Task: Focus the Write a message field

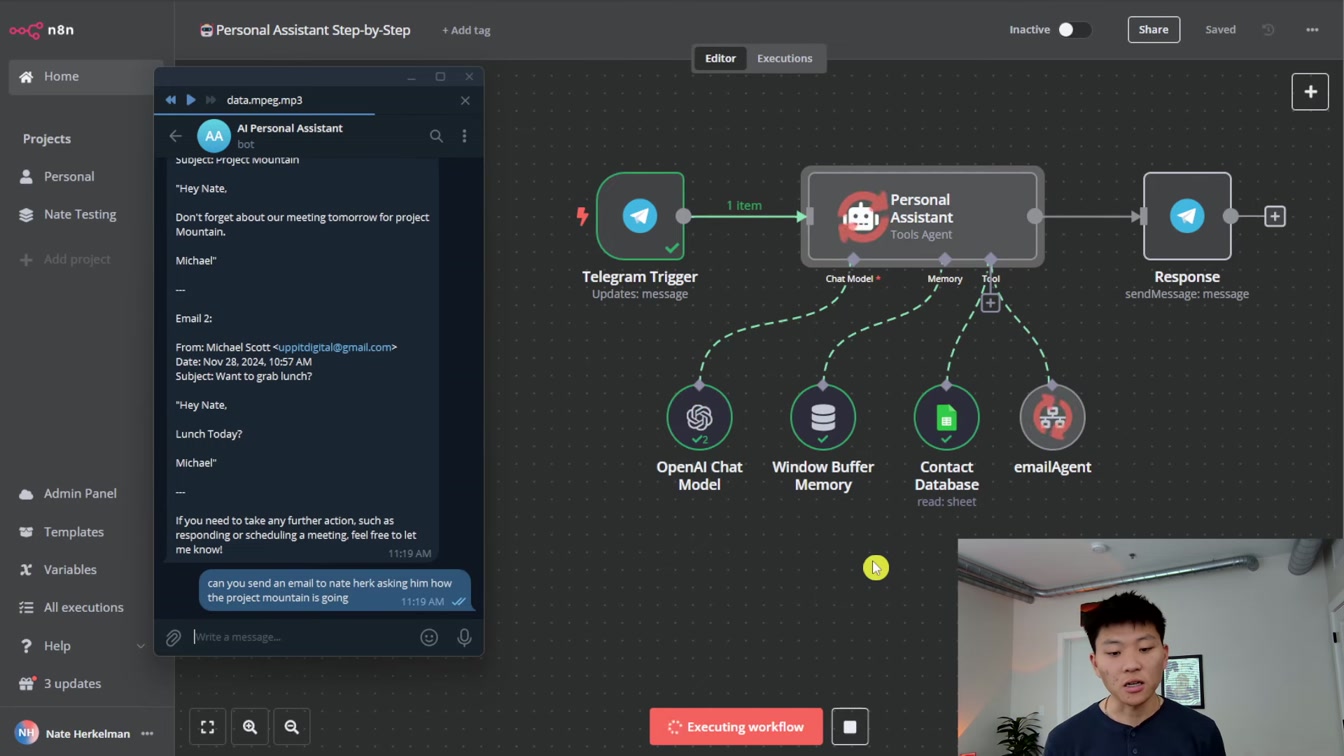Action: pyautogui.click(x=303, y=637)
